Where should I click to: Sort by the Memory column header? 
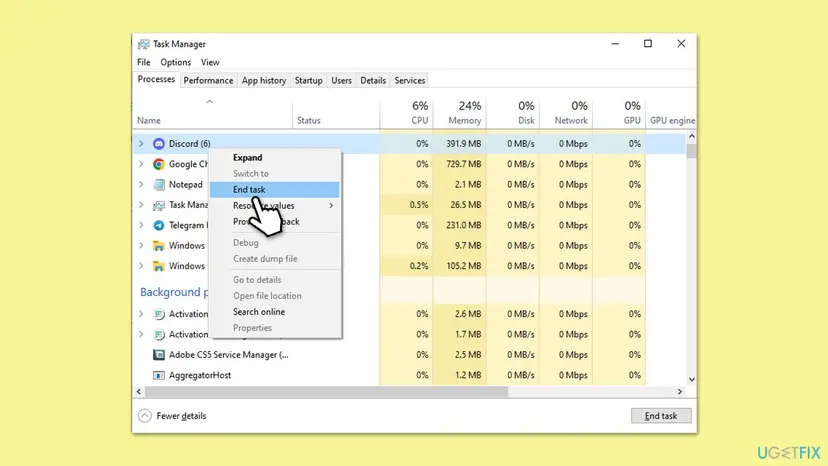click(459, 113)
